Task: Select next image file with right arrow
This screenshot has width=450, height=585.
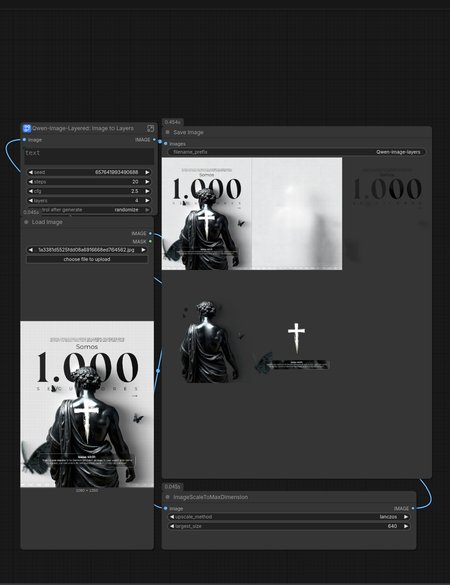Action: point(143,250)
